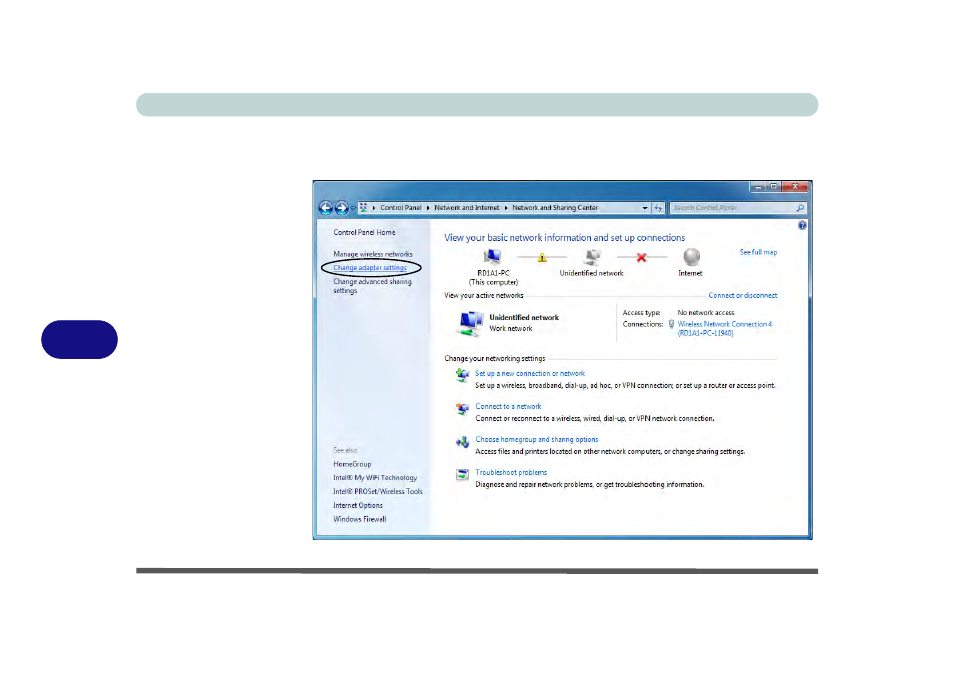954x673 pixels.
Task: Open Change adapter settings link
Action: (x=370, y=268)
